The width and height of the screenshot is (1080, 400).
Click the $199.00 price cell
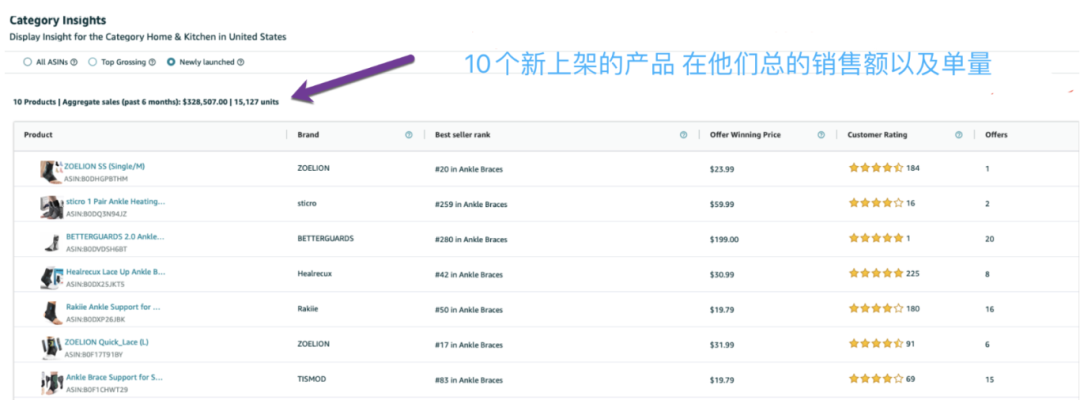[x=724, y=240]
